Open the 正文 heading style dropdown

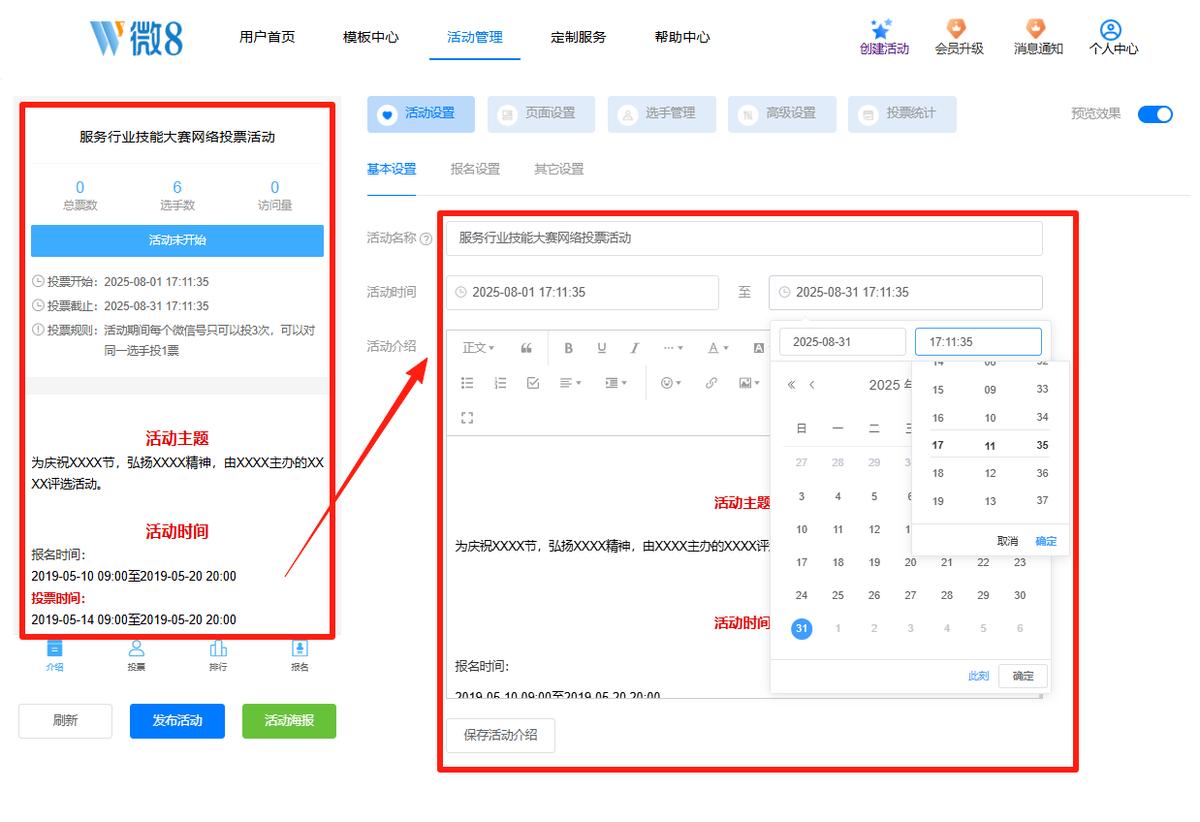[478, 348]
